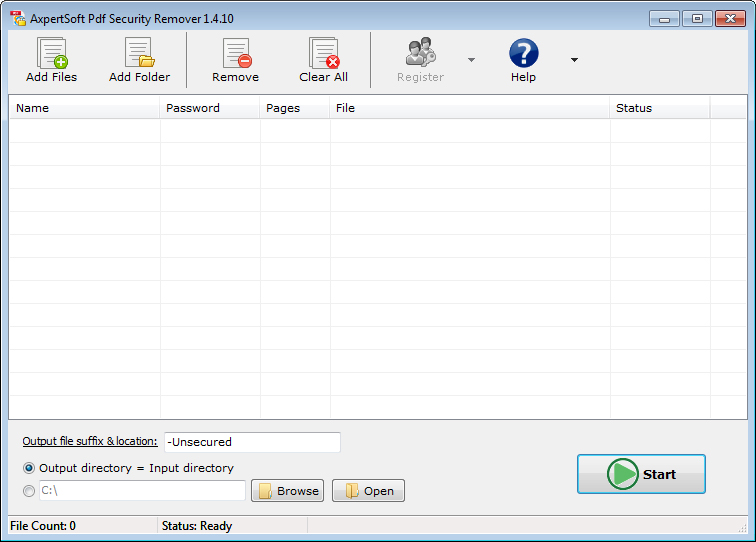Click the Open folder button
This screenshot has height=542, width=756.
[x=368, y=491]
